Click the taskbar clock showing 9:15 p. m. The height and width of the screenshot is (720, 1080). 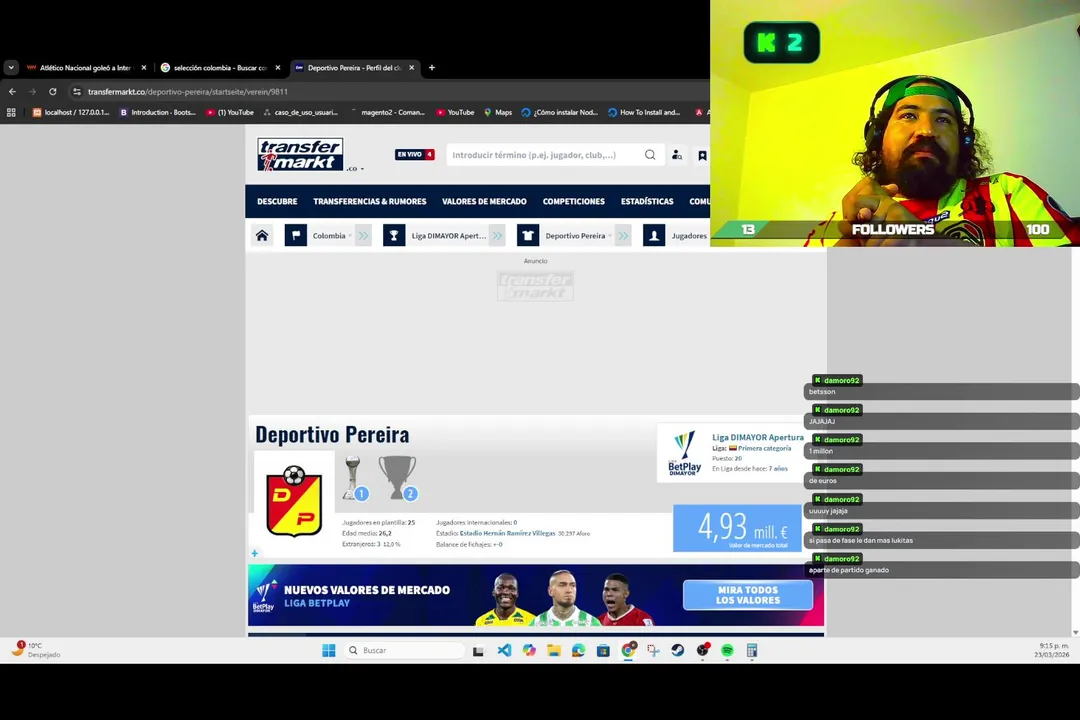pos(1051,650)
